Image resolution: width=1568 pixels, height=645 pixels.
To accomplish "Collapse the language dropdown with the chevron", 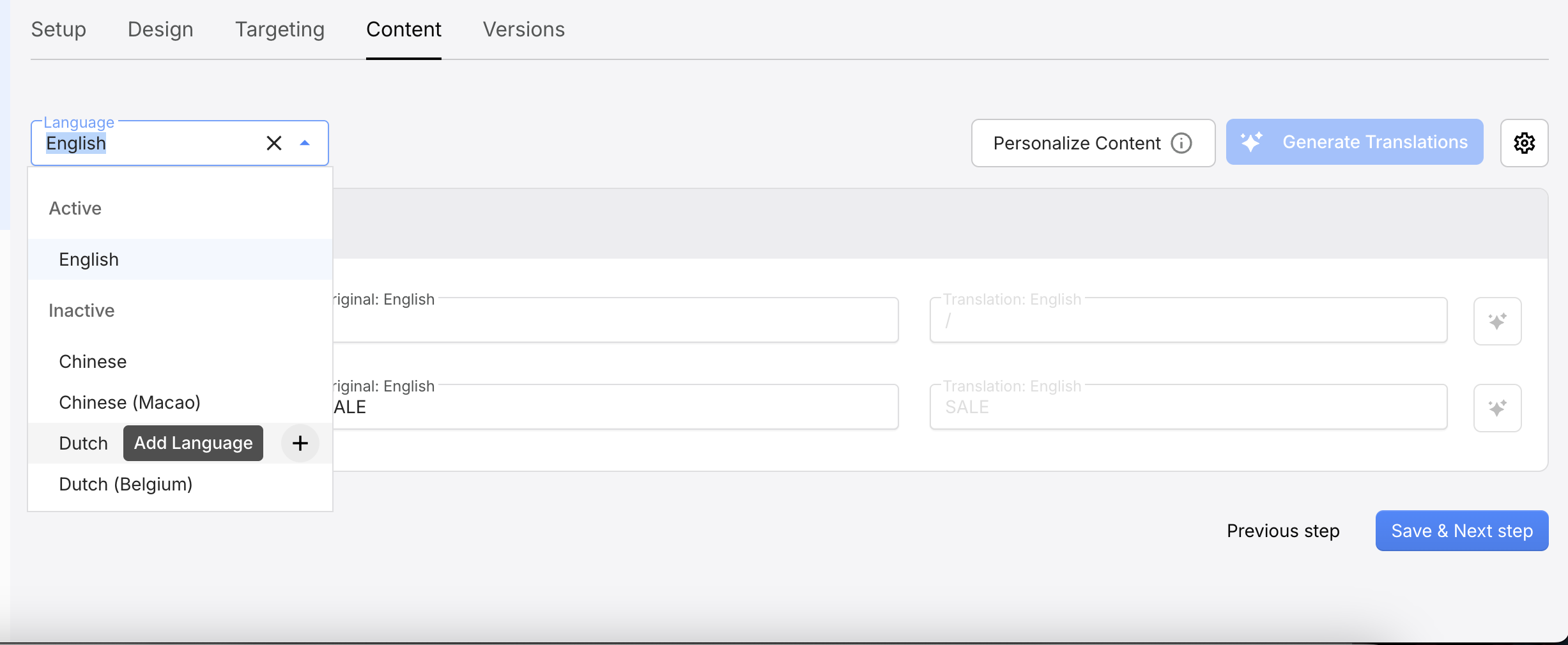I will [305, 143].
